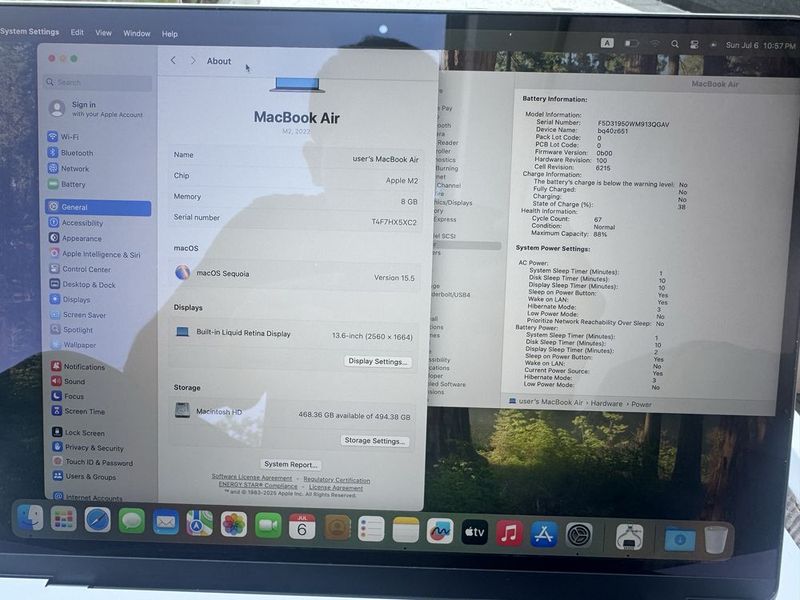The width and height of the screenshot is (800, 600).
Task: Click the settings Search field
Action: 98,82
